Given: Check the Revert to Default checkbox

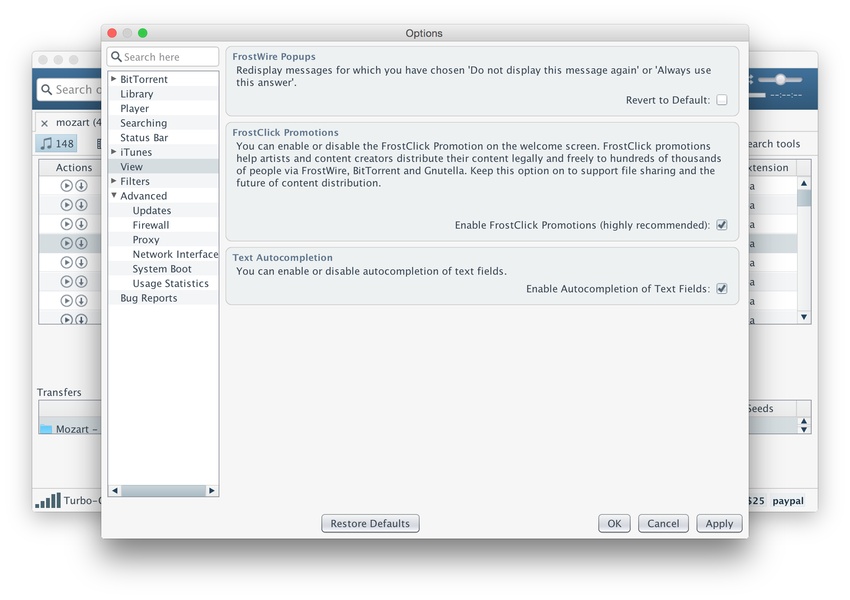Looking at the screenshot, I should tap(722, 100).
